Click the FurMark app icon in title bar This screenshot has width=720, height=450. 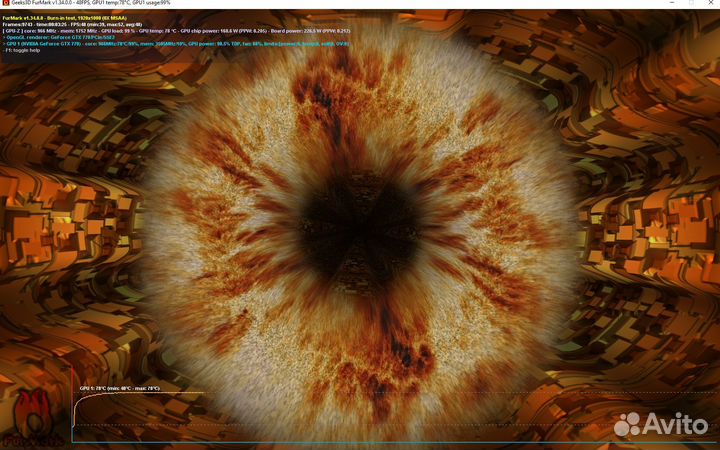click(x=6, y=3)
